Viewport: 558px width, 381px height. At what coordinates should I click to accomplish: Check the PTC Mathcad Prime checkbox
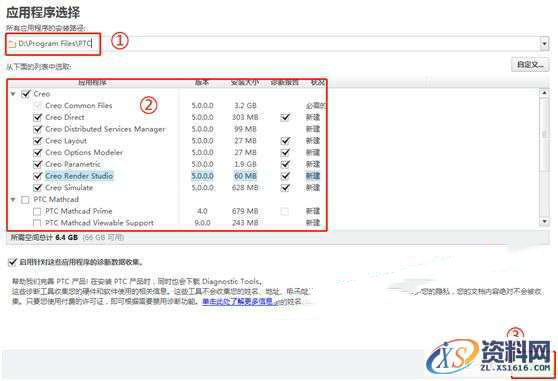coord(37,212)
